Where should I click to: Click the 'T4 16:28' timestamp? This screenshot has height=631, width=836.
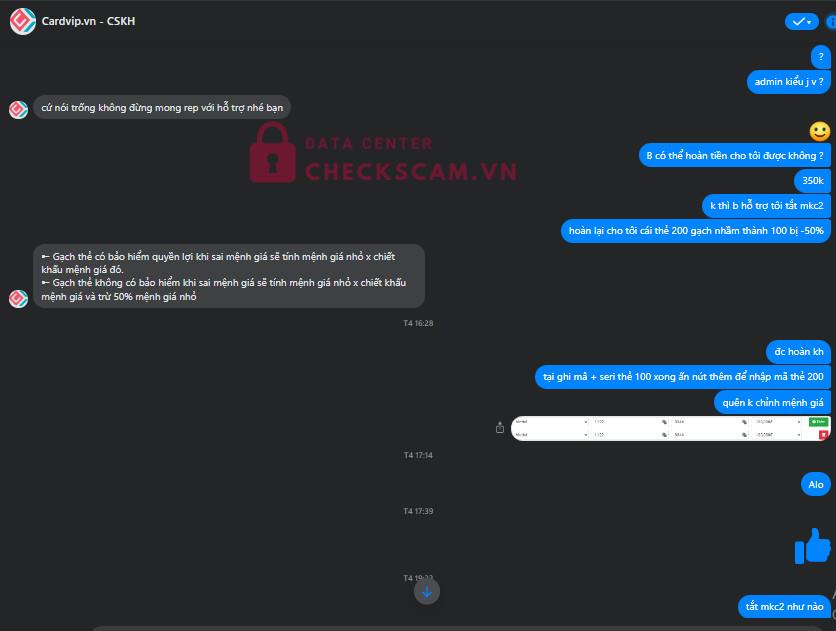418,323
